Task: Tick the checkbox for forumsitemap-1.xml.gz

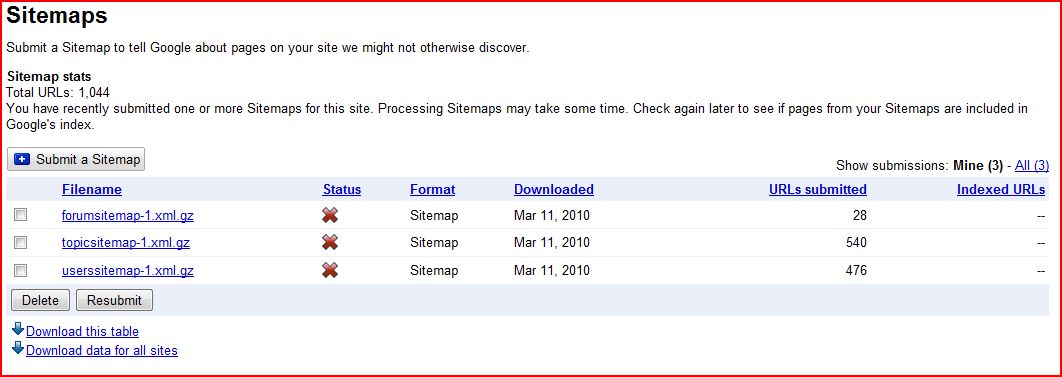Action: coord(21,215)
